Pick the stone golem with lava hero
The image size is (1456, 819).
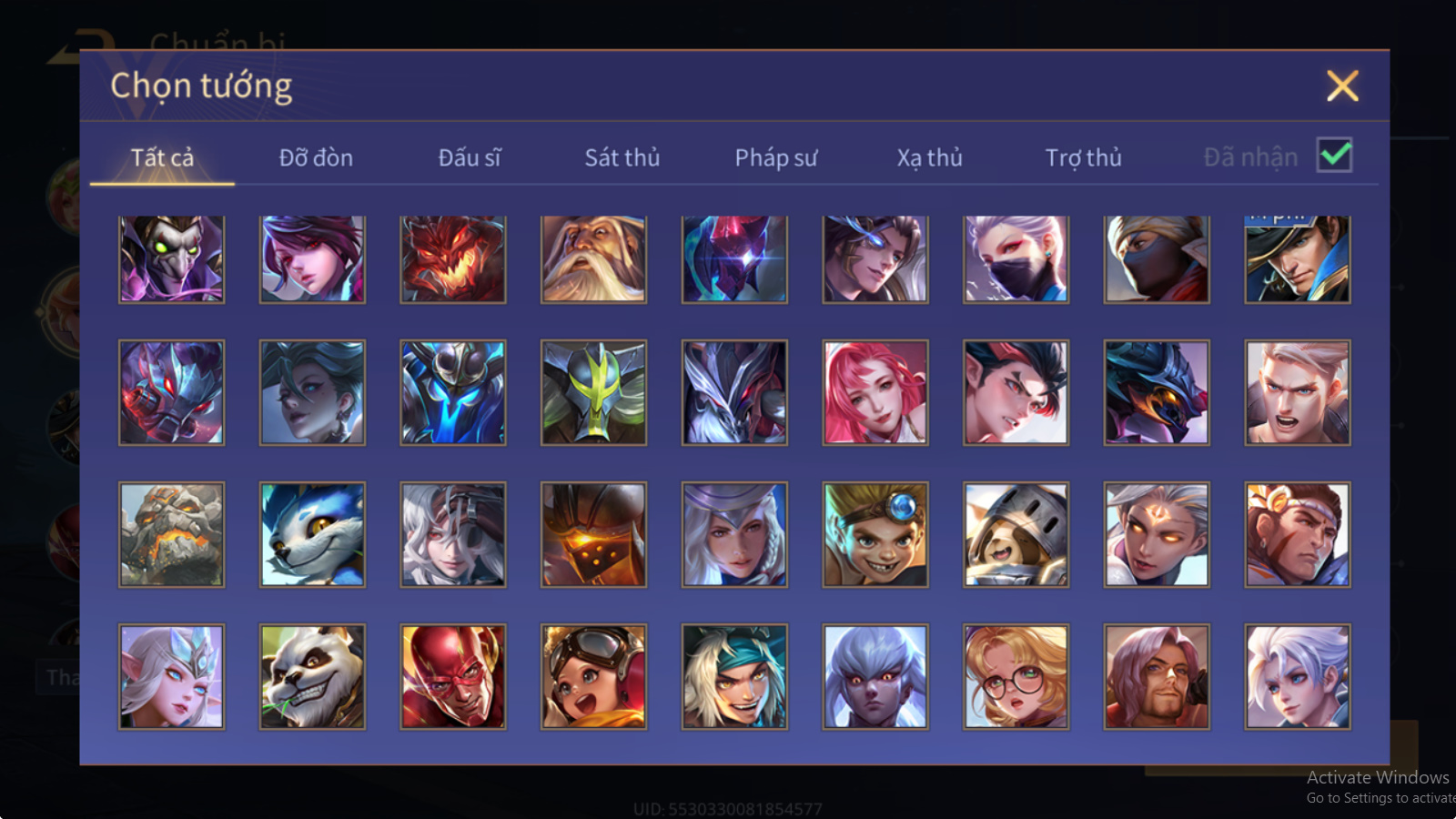coord(171,534)
